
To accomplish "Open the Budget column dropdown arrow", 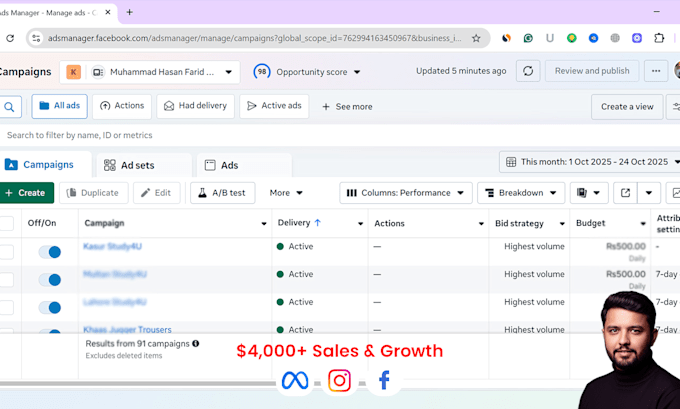I will (x=643, y=224).
